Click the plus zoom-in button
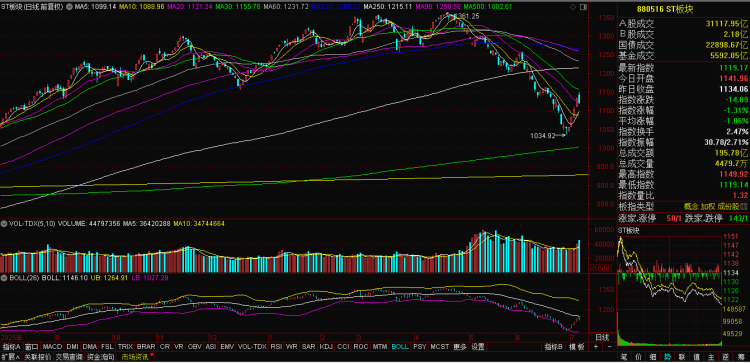750x363 pixels. (596, 347)
